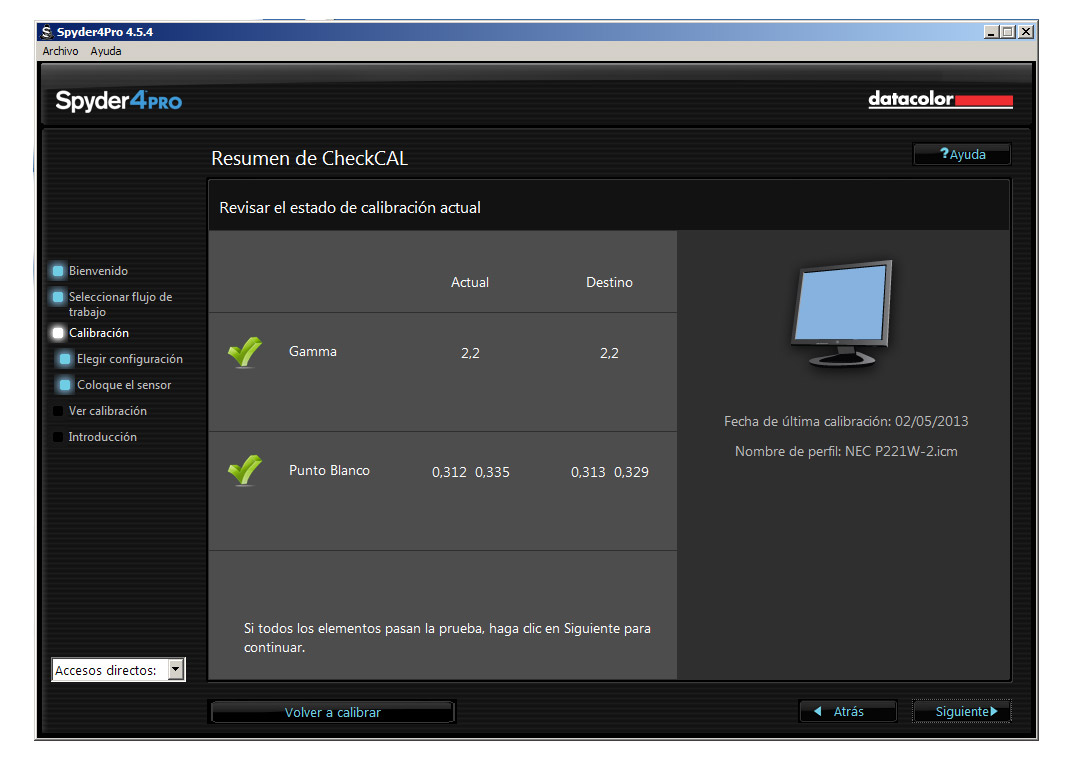Viewport: 1077px width, 765px height.
Task: Click the monitor illustration image
Action: tap(841, 314)
